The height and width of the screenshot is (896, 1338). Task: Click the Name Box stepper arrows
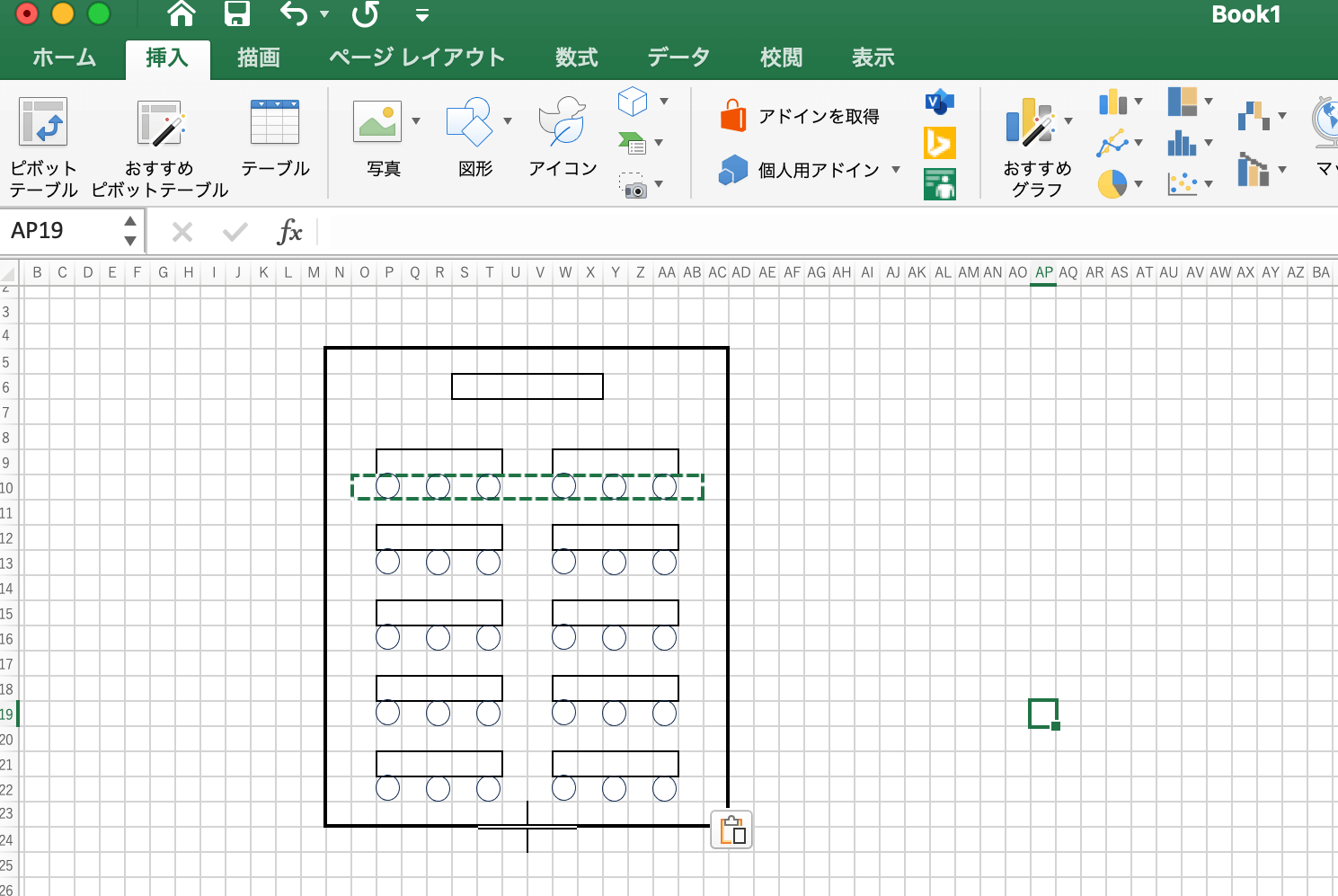click(130, 231)
